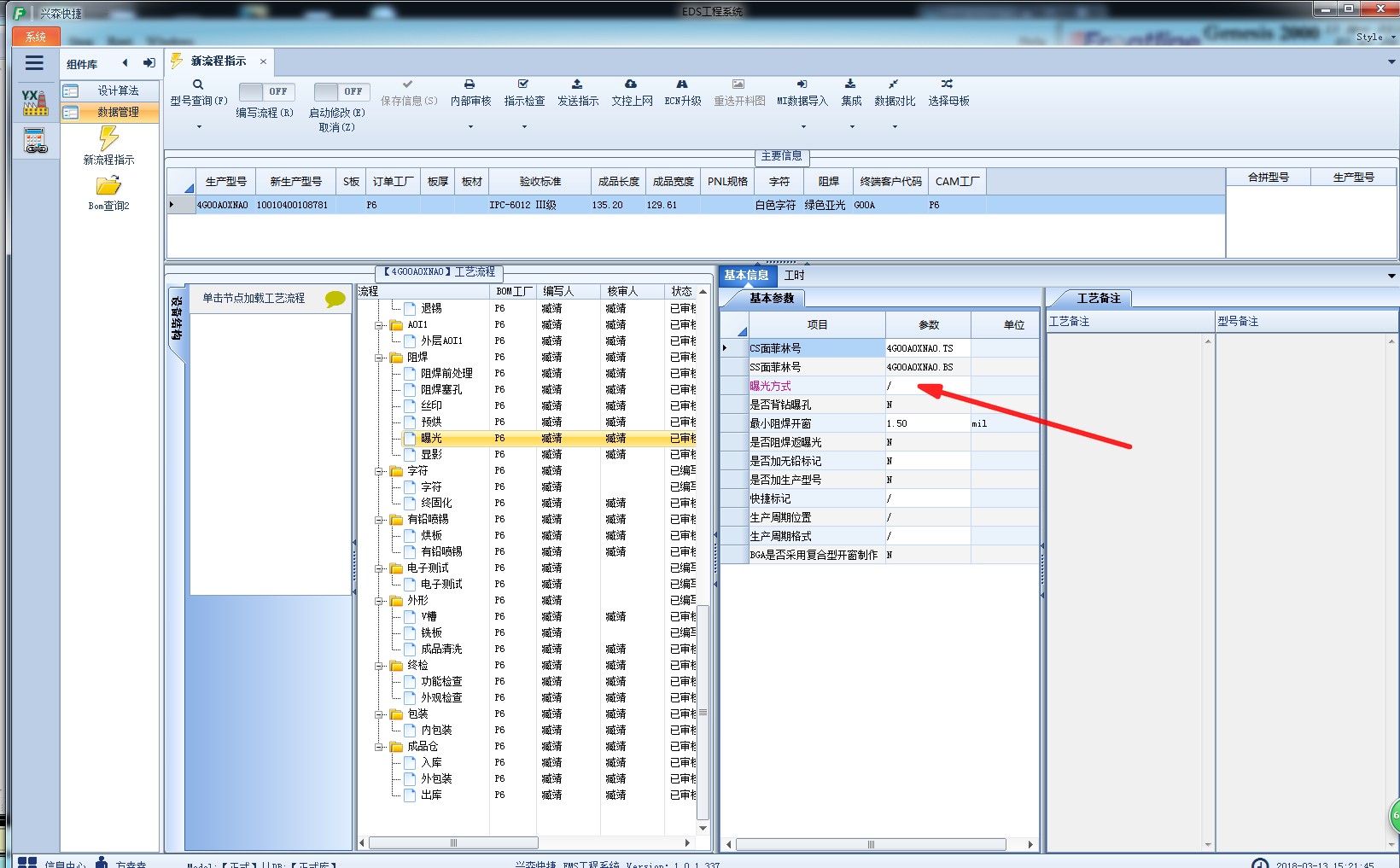
Task: Click the left arrow beside 组件库
Action: pyautogui.click(x=125, y=63)
